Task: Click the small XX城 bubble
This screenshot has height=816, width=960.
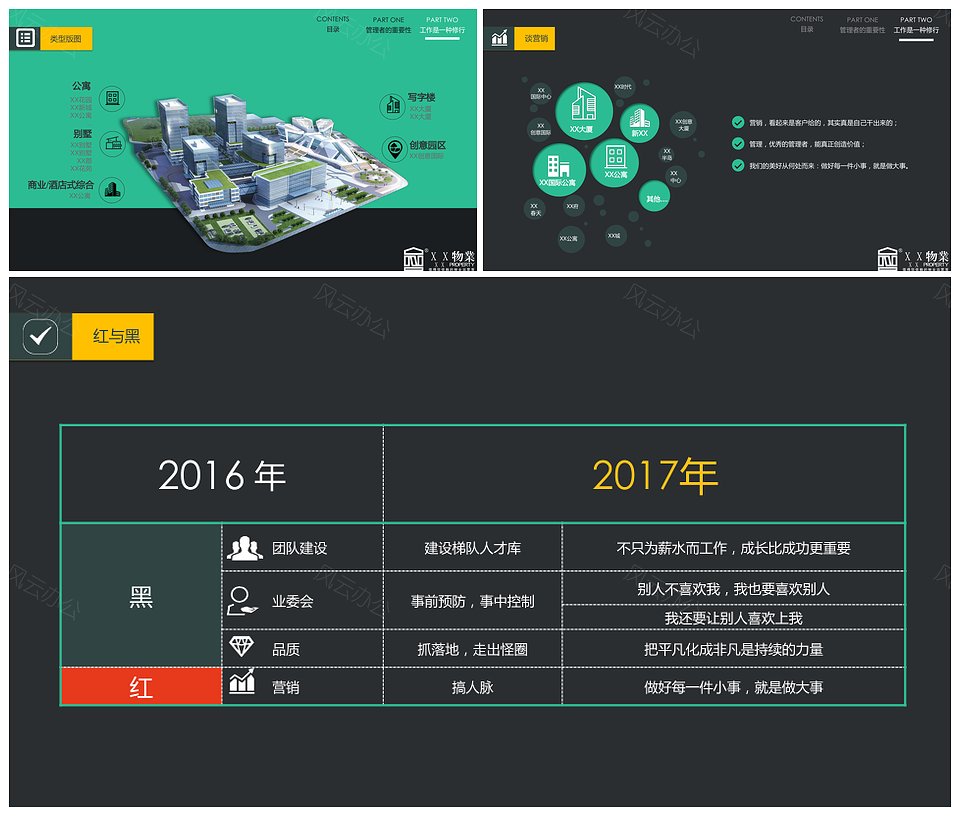Action: (614, 236)
